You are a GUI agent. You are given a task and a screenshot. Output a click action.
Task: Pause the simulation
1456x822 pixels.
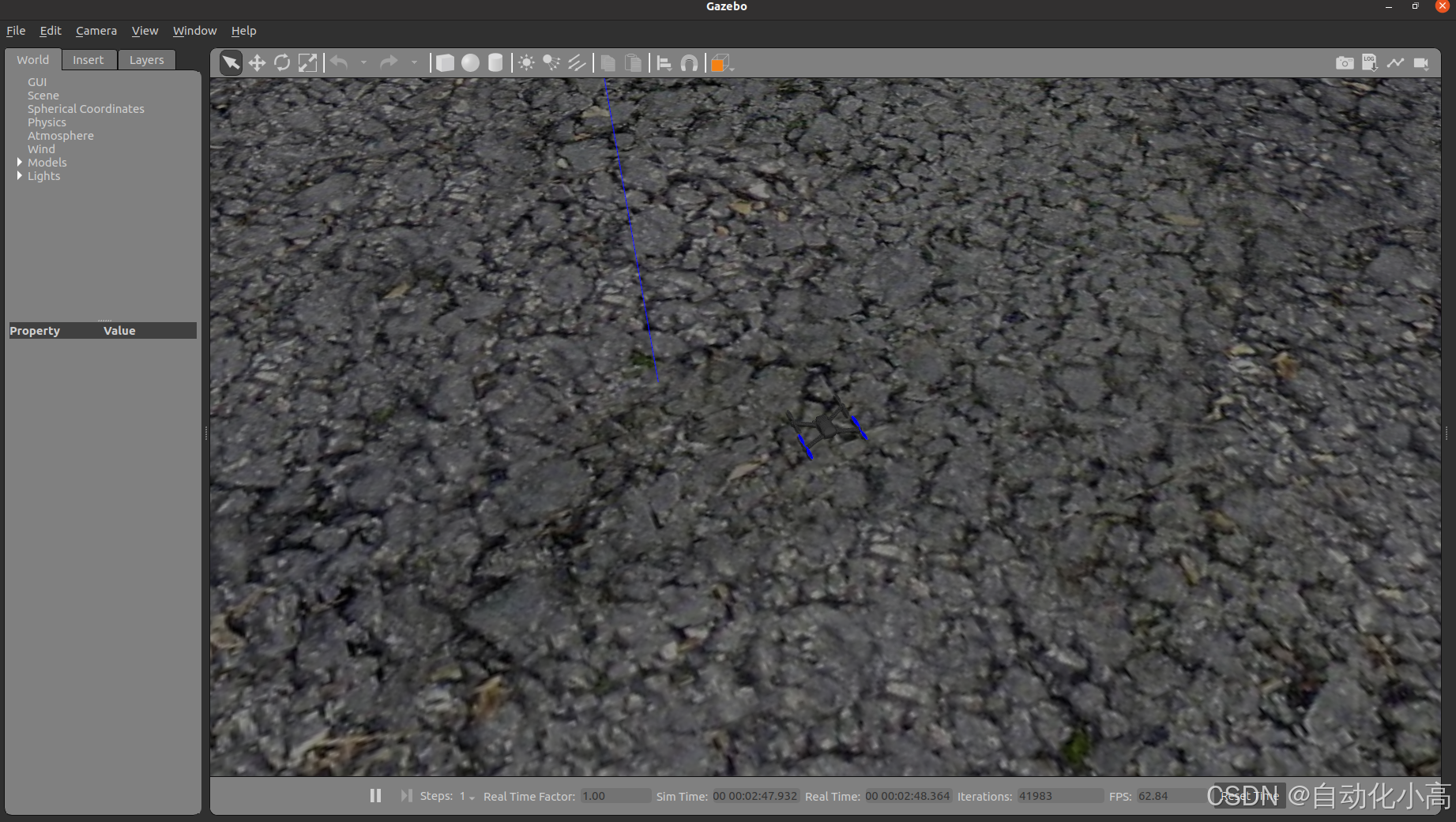click(x=375, y=796)
